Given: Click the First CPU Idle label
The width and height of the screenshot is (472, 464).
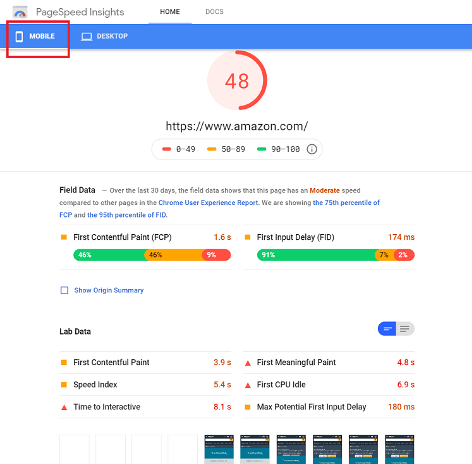Looking at the screenshot, I should (x=281, y=385).
